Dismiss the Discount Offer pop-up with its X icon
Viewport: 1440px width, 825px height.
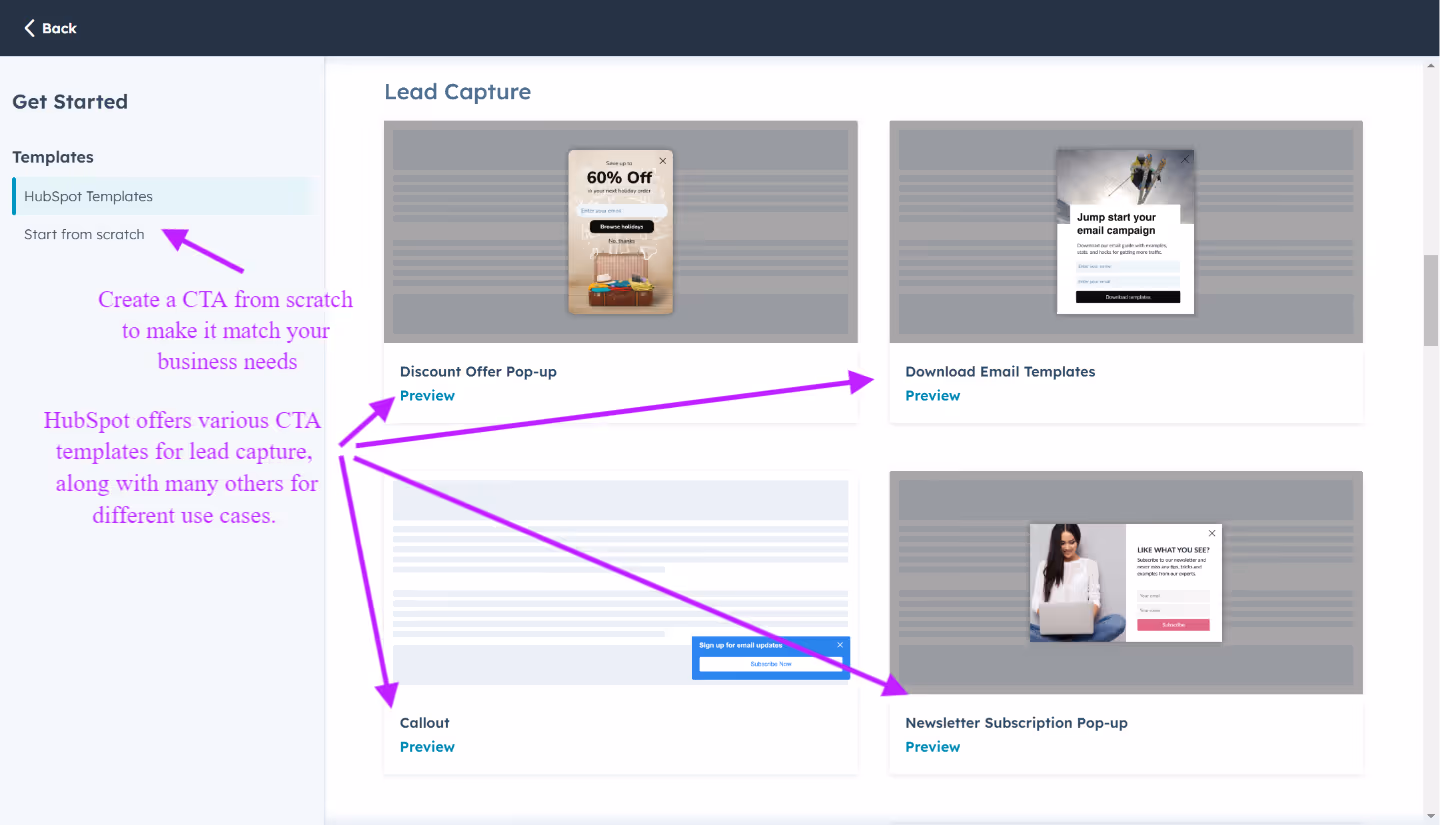coord(663,161)
